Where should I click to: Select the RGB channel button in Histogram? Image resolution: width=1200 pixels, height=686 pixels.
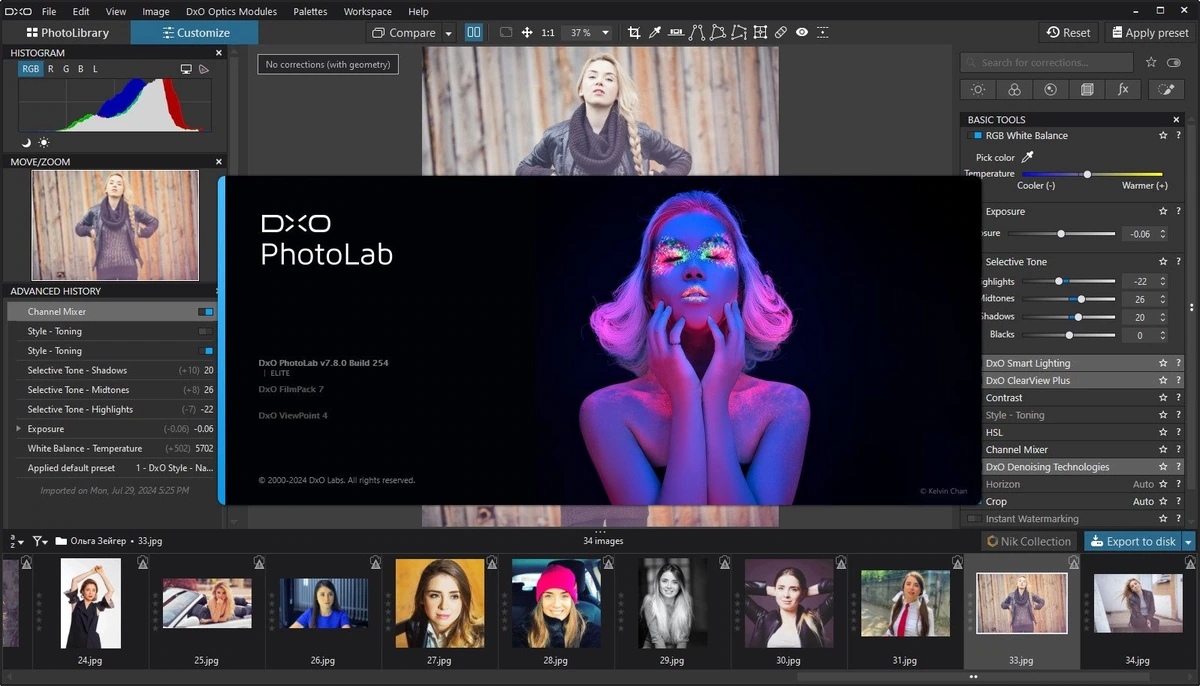point(31,69)
